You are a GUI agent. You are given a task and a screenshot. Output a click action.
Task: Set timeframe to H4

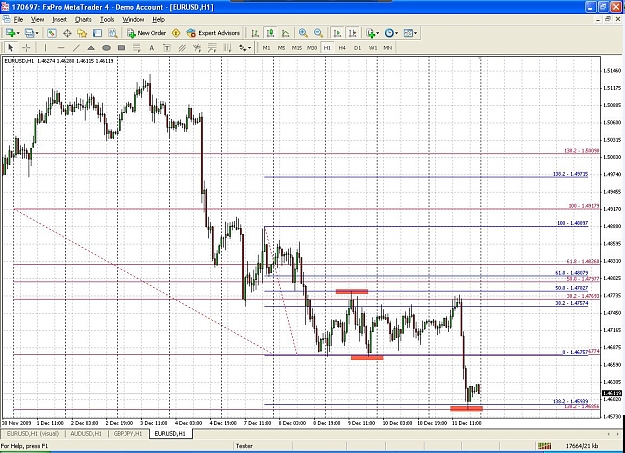click(342, 48)
